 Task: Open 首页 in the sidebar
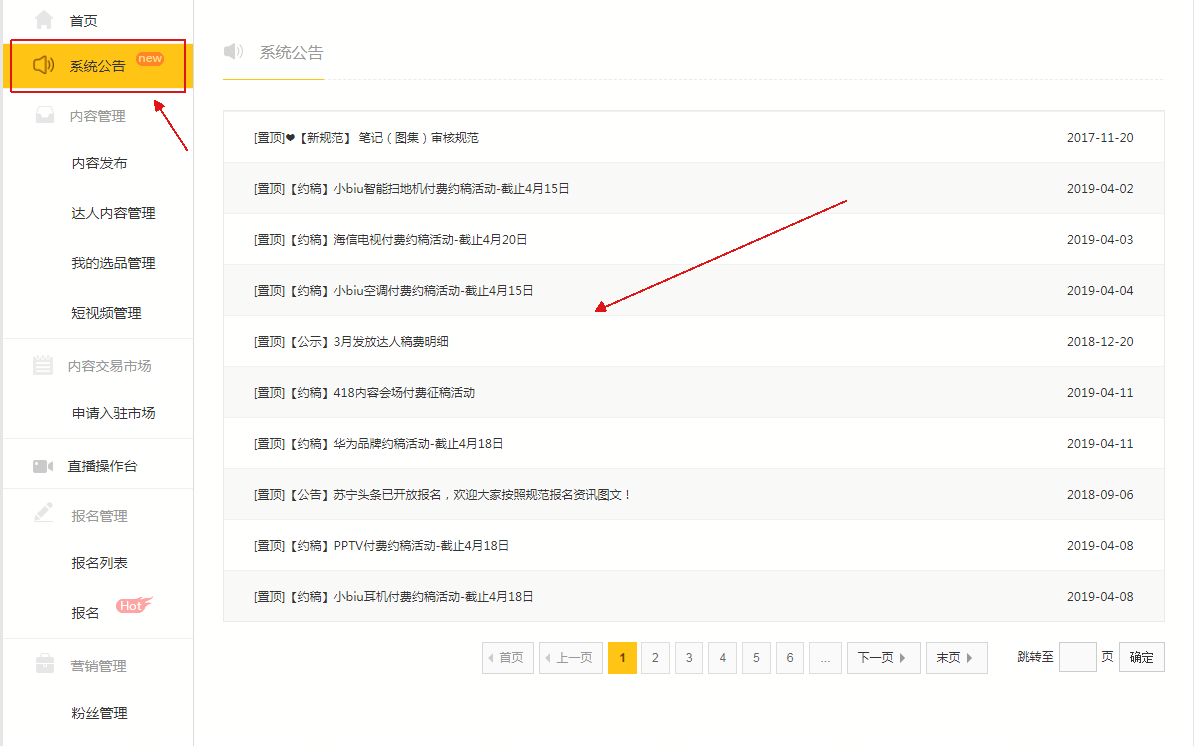tap(83, 21)
